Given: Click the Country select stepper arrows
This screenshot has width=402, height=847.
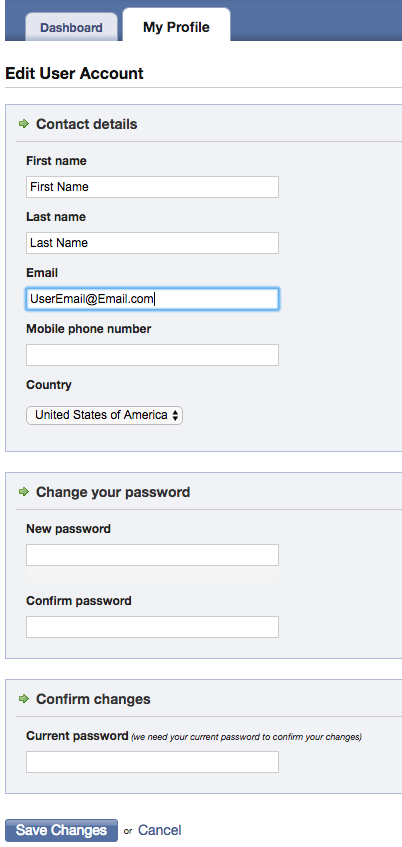Looking at the screenshot, I should click(x=175, y=415).
